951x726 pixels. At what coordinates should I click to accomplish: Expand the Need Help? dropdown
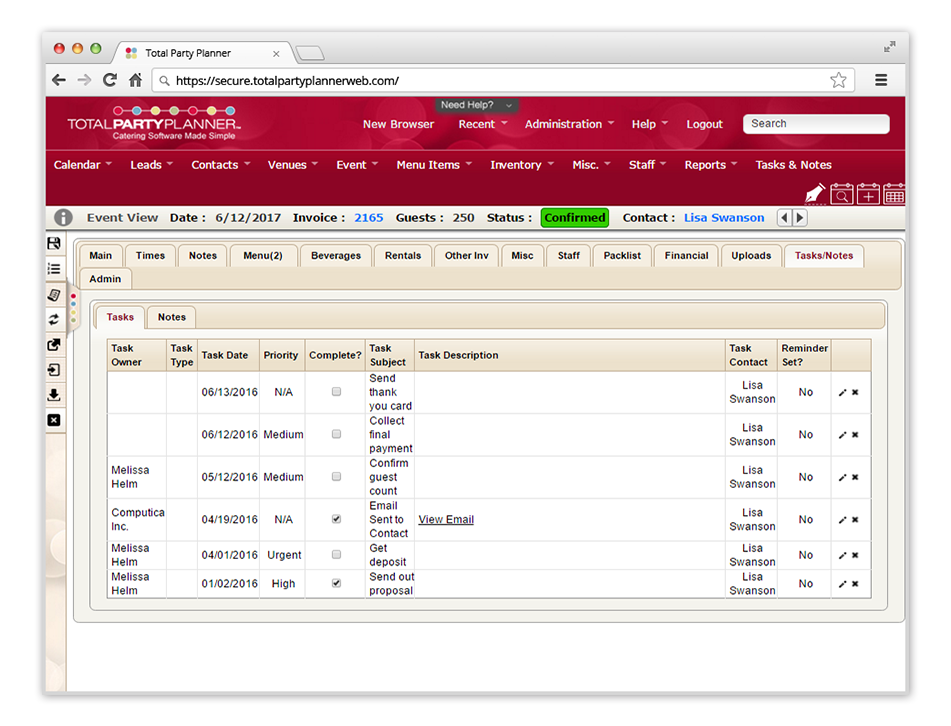tap(476, 105)
